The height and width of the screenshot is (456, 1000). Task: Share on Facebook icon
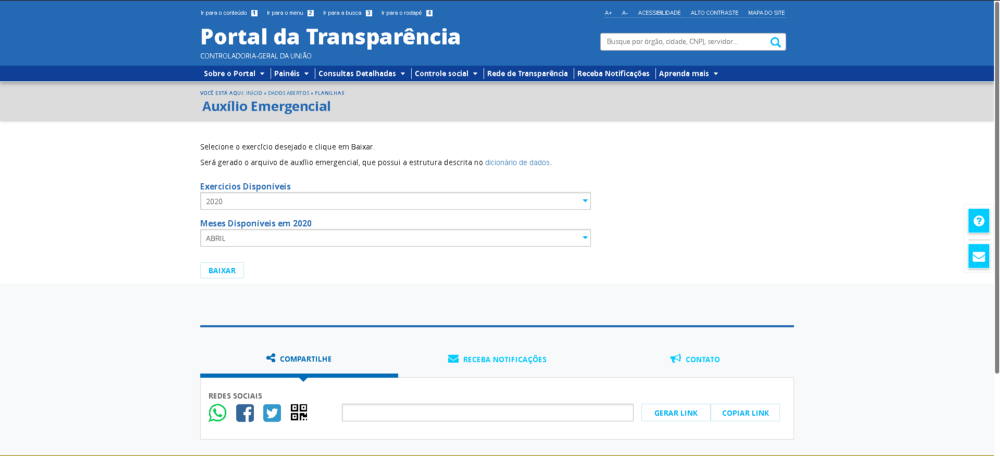point(245,413)
